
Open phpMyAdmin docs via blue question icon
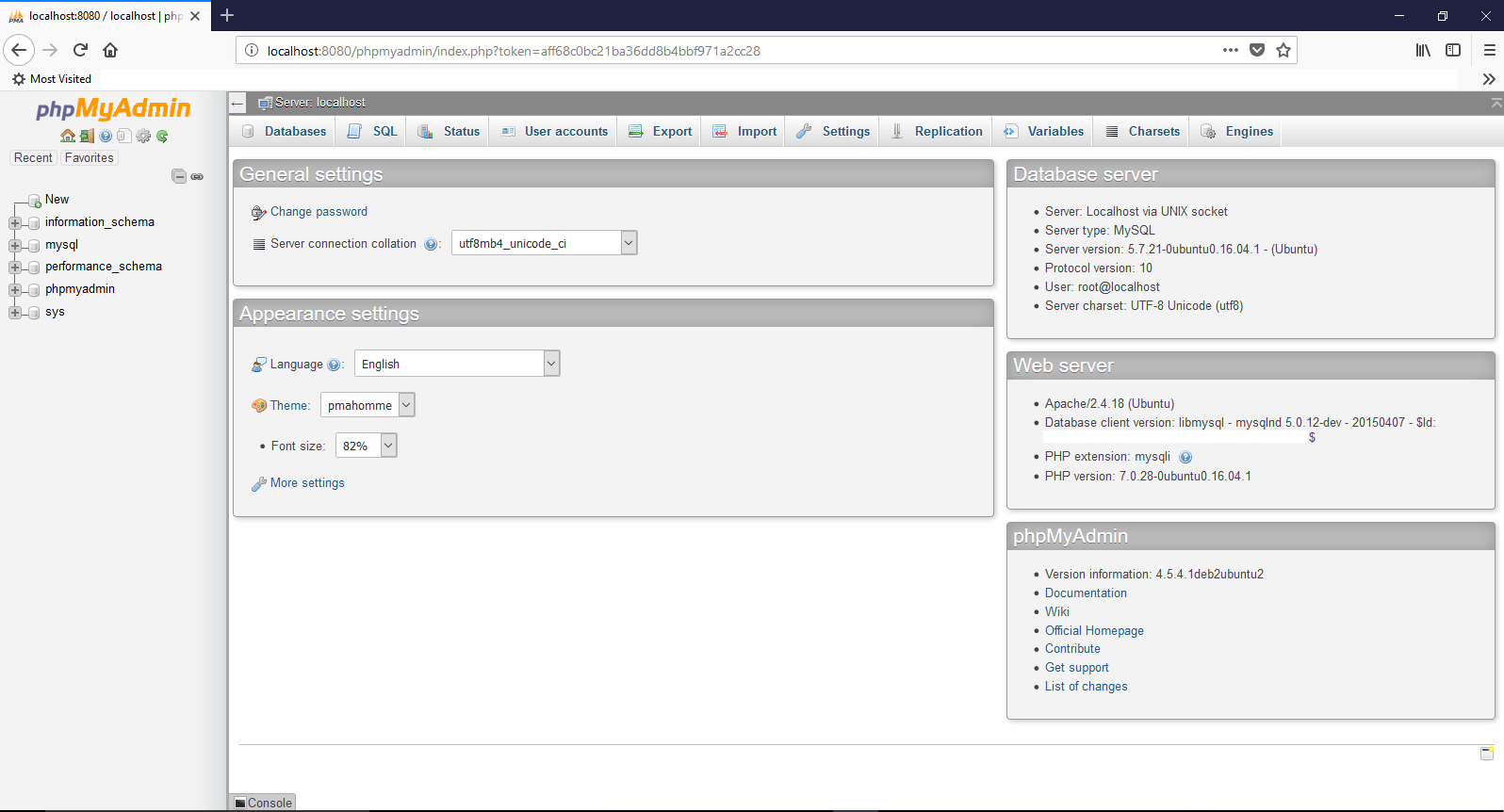click(106, 136)
